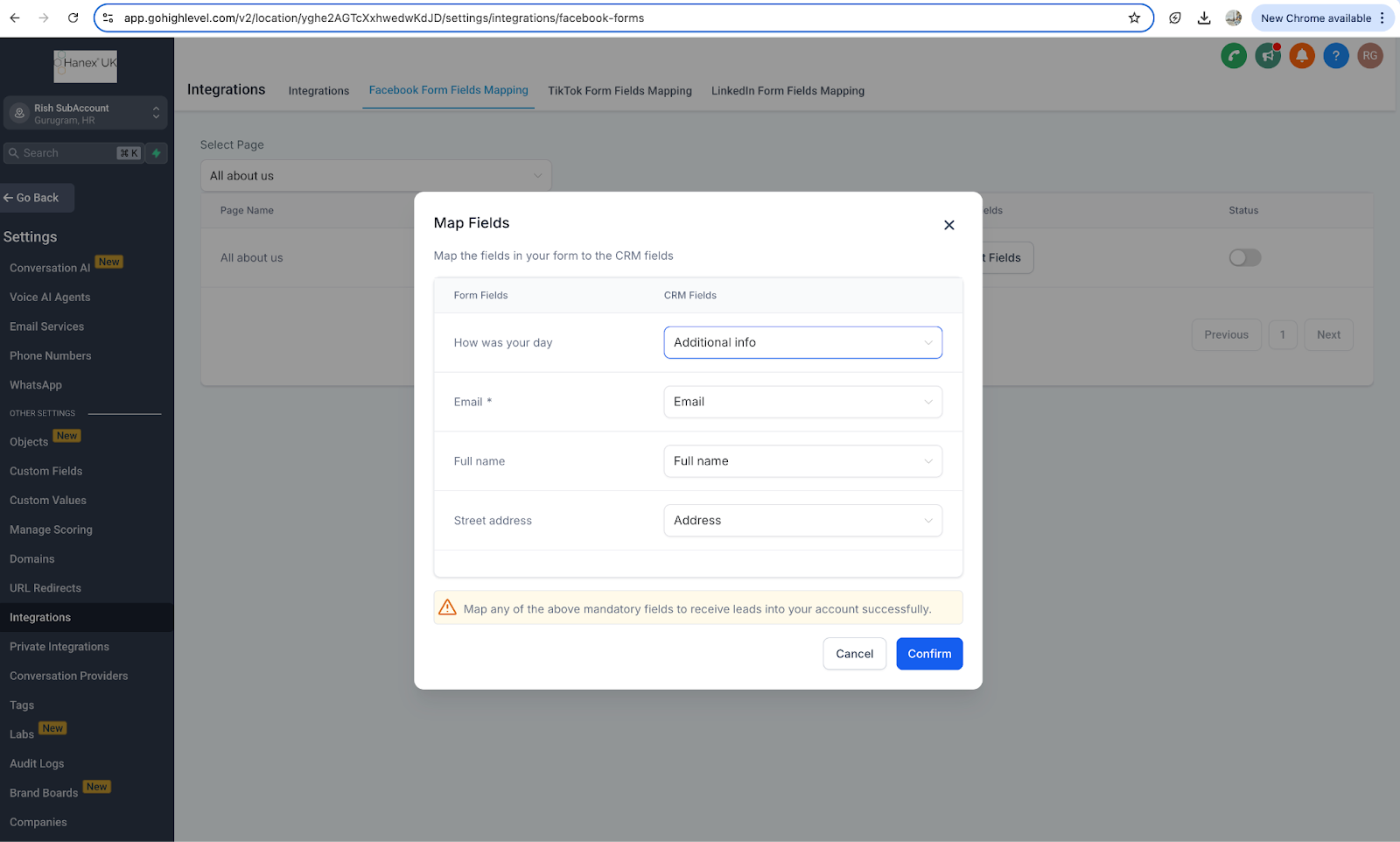Open Chrome downloads icon
The image size is (1400, 842).
pyautogui.click(x=1204, y=18)
